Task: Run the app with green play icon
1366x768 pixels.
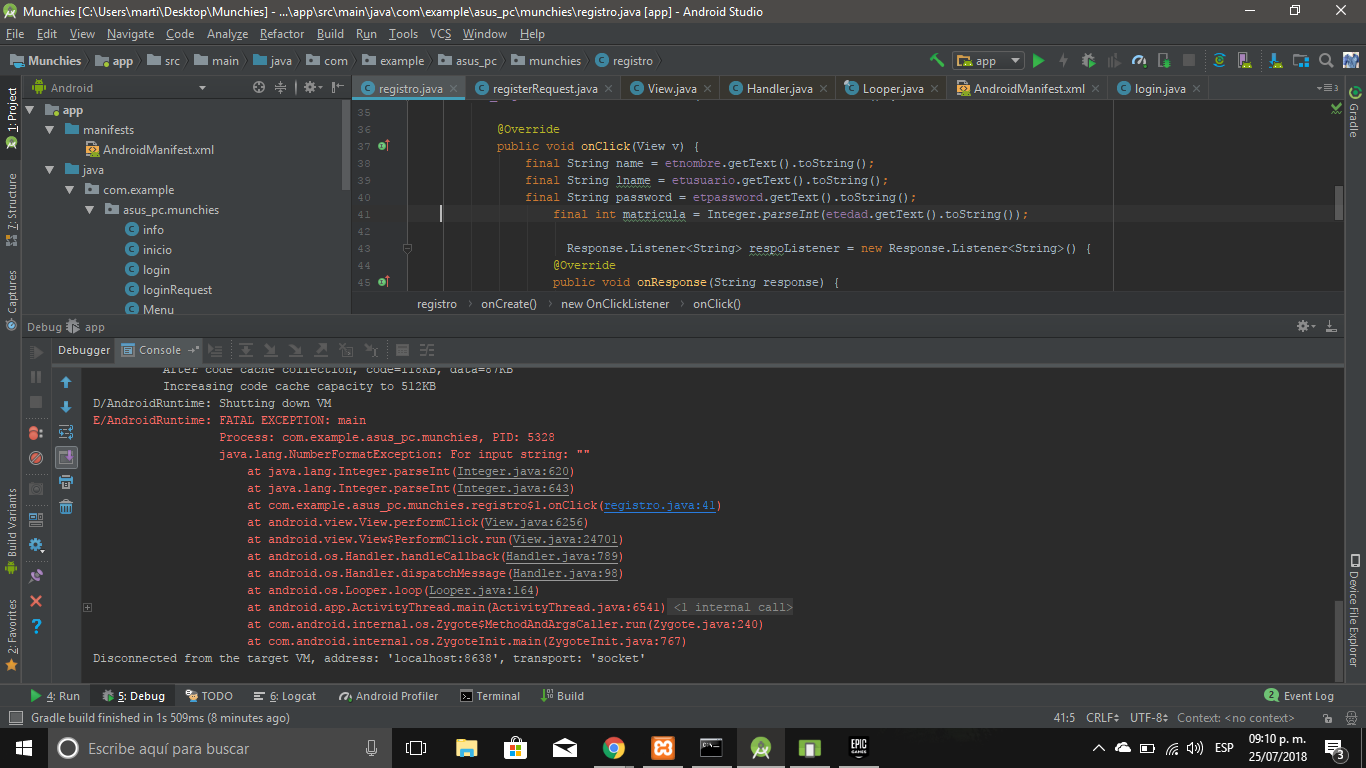Action: click(1038, 60)
